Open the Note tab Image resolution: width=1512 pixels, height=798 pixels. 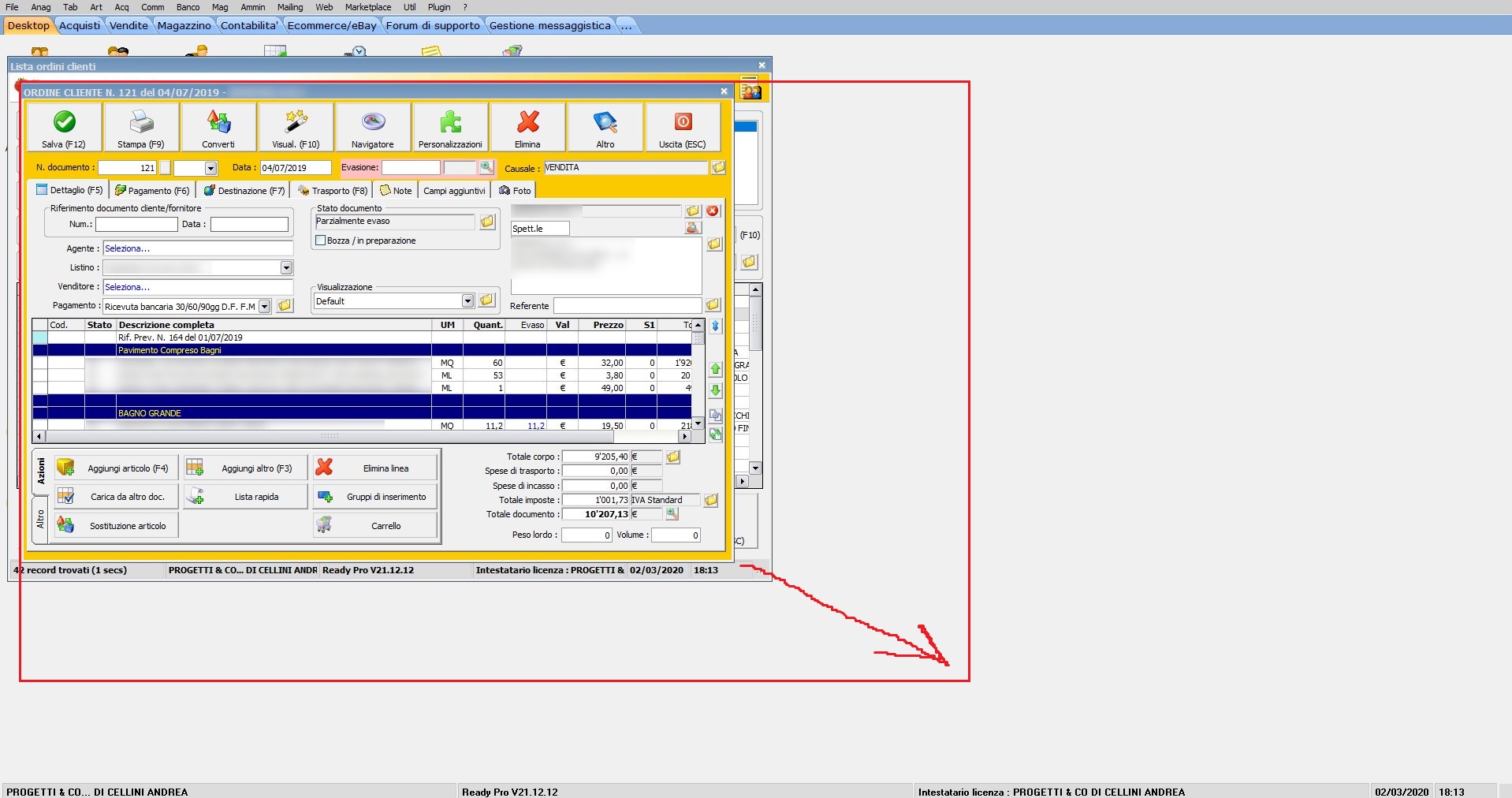(x=396, y=191)
